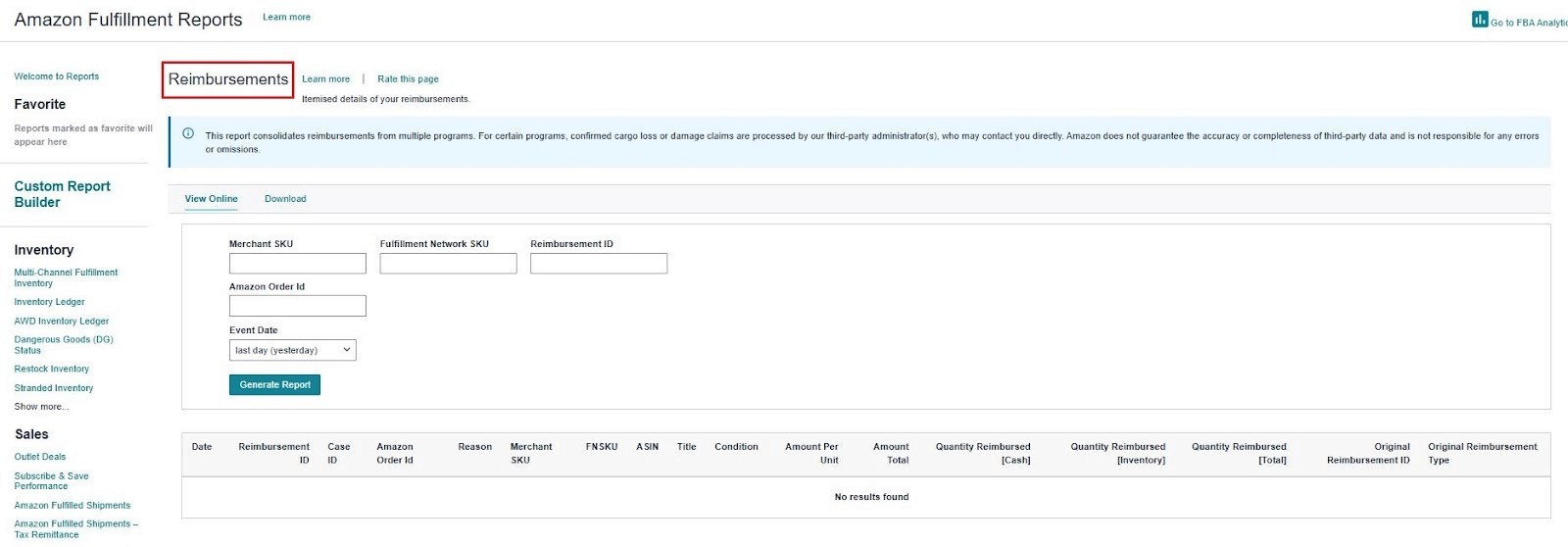
Task: Click Quantity Reimbursed [Inventory] column header
Action: pos(1118,454)
